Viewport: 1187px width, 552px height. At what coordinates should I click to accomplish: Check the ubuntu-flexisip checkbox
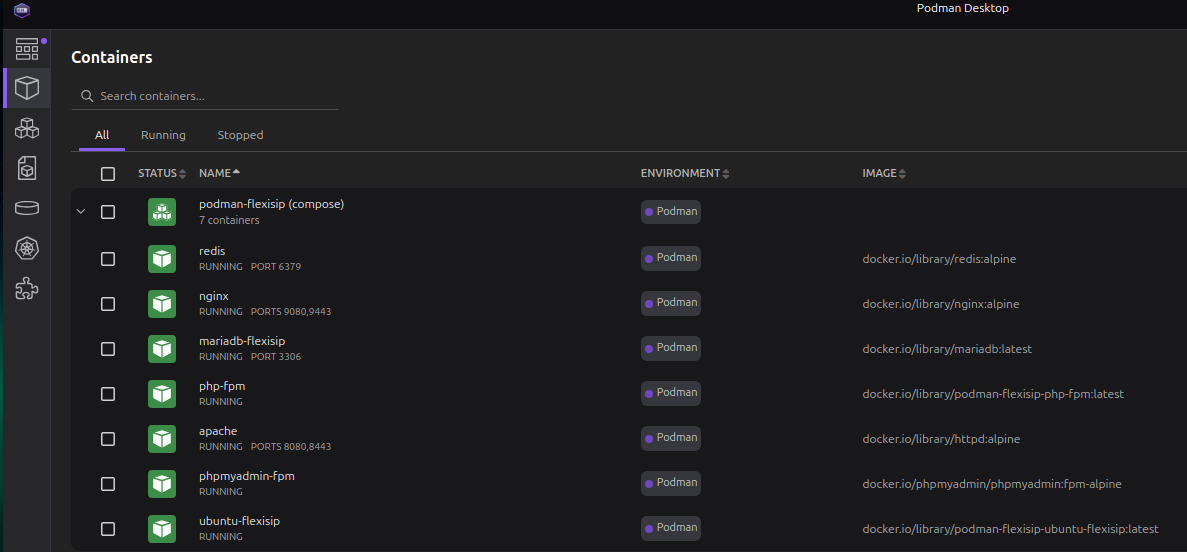[107, 529]
